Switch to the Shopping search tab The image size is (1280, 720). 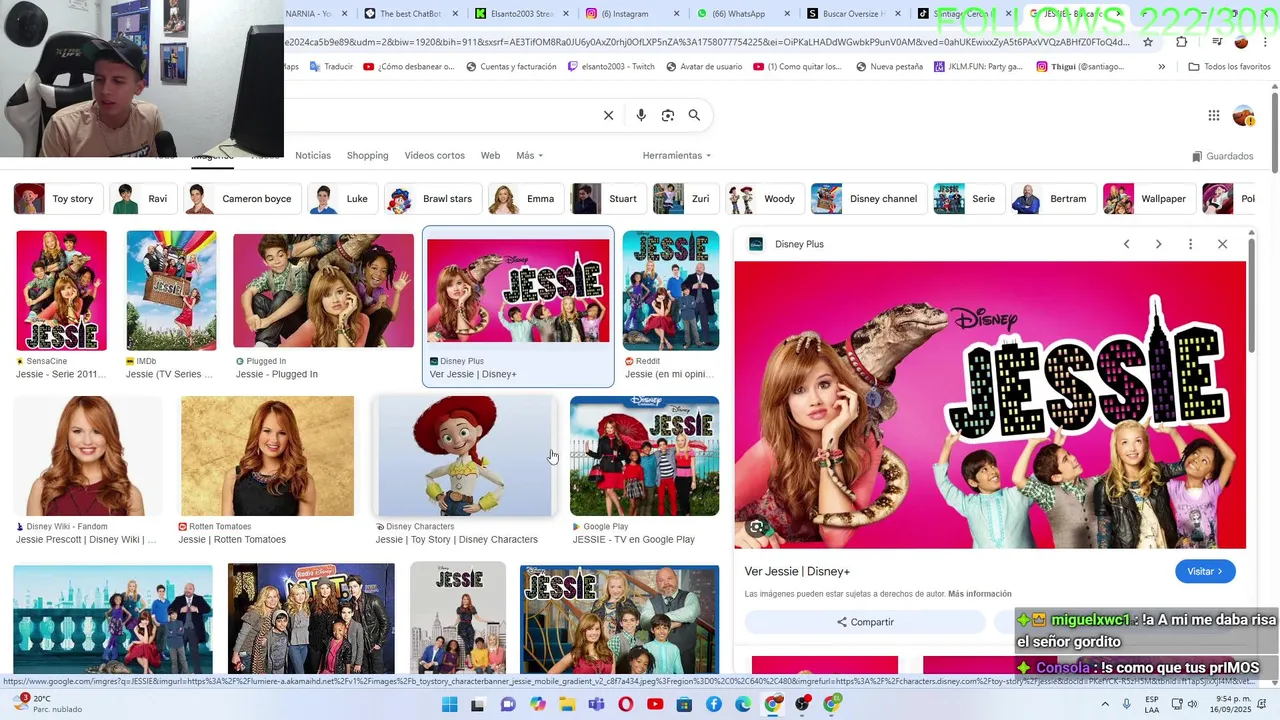pyautogui.click(x=367, y=156)
